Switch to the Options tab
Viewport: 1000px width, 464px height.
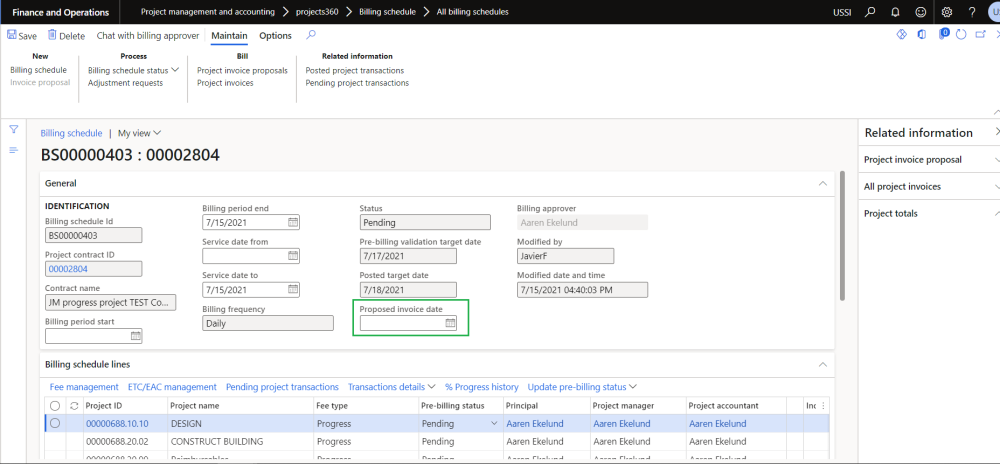(x=275, y=36)
